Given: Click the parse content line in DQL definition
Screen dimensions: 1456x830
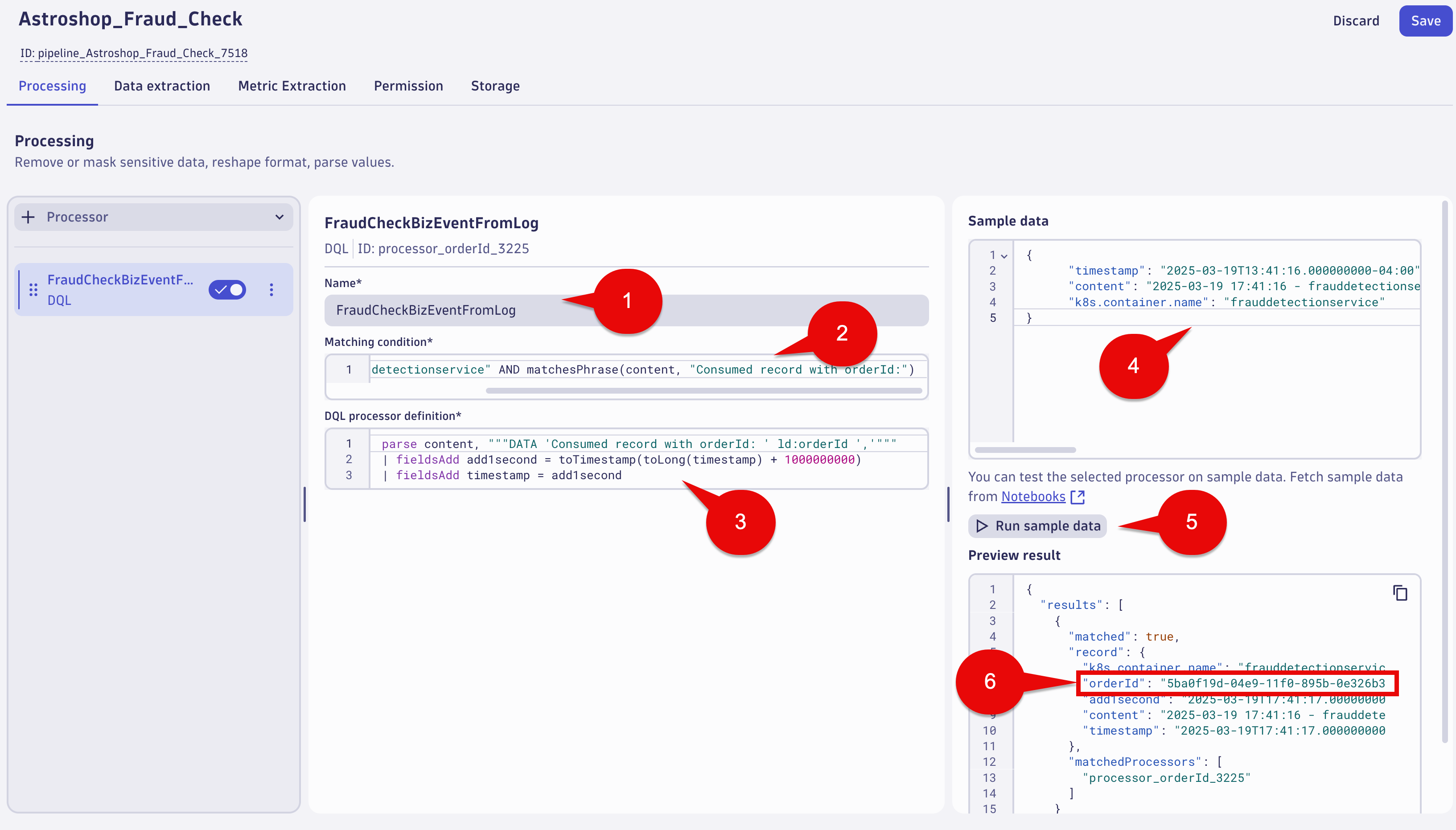Looking at the screenshot, I should point(639,444).
